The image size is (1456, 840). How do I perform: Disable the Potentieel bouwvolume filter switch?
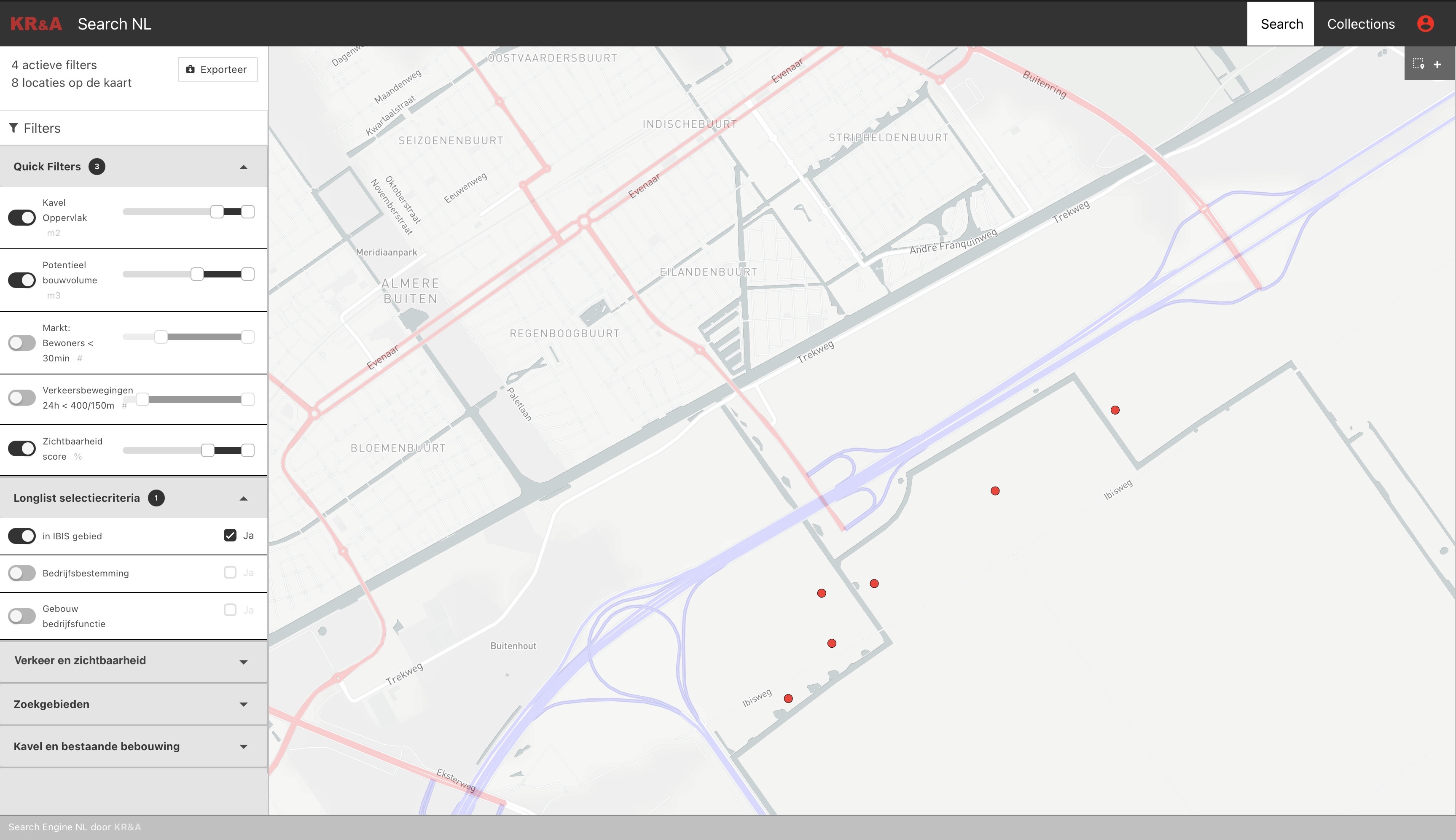22,280
